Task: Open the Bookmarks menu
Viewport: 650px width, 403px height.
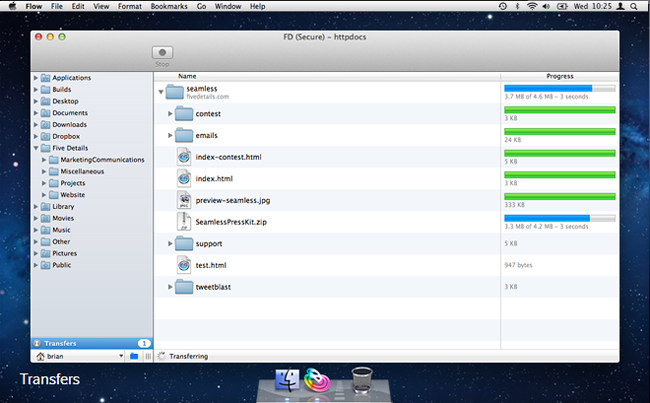Action: click(169, 6)
